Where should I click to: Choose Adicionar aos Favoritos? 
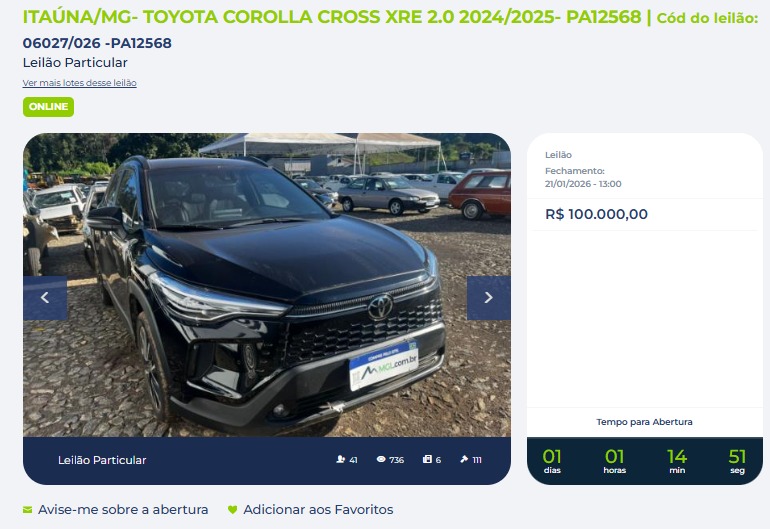pyautogui.click(x=318, y=510)
